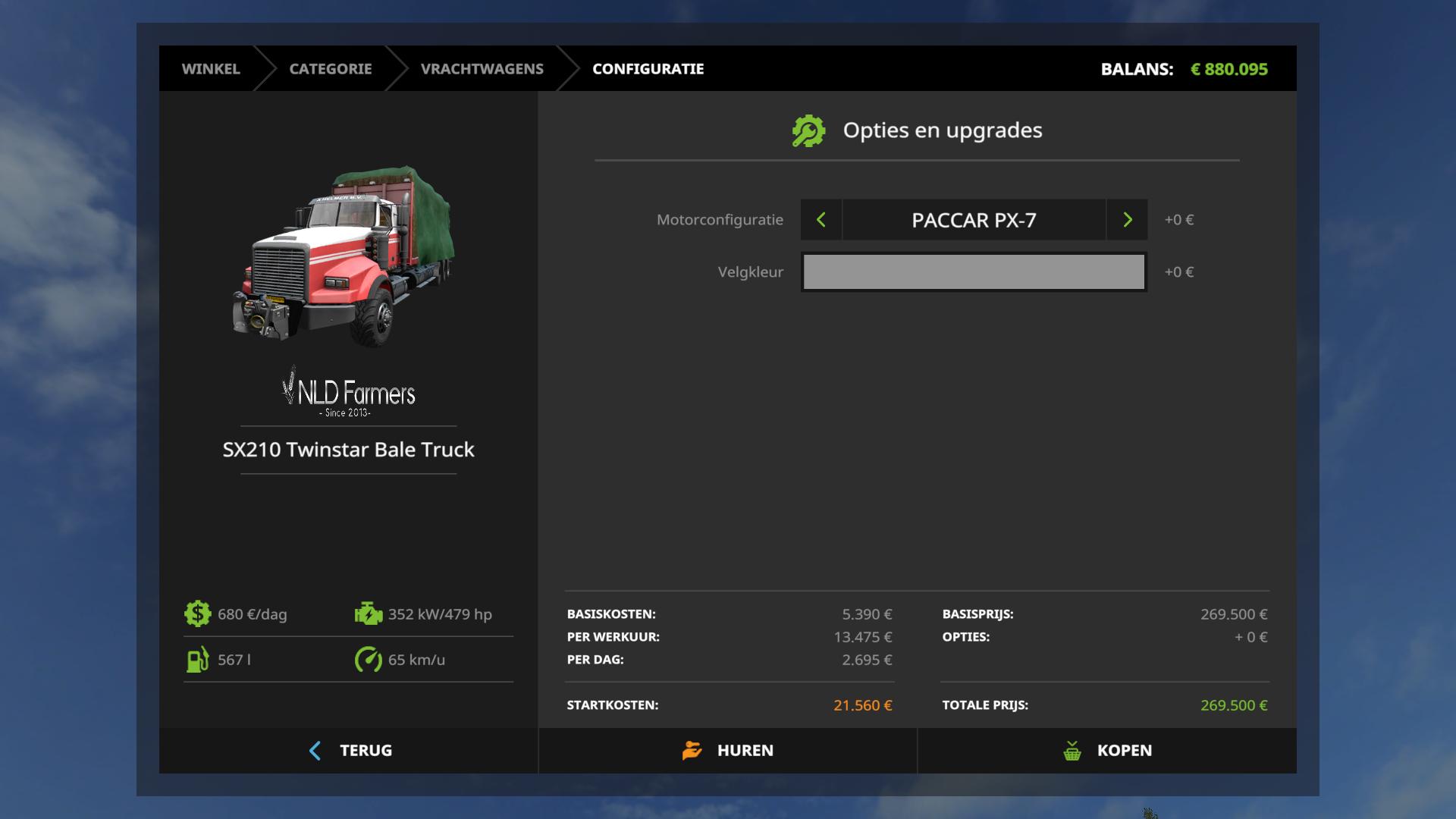The image size is (1456, 819).
Task: Click the blue back arrow icon
Action: pyautogui.click(x=315, y=751)
